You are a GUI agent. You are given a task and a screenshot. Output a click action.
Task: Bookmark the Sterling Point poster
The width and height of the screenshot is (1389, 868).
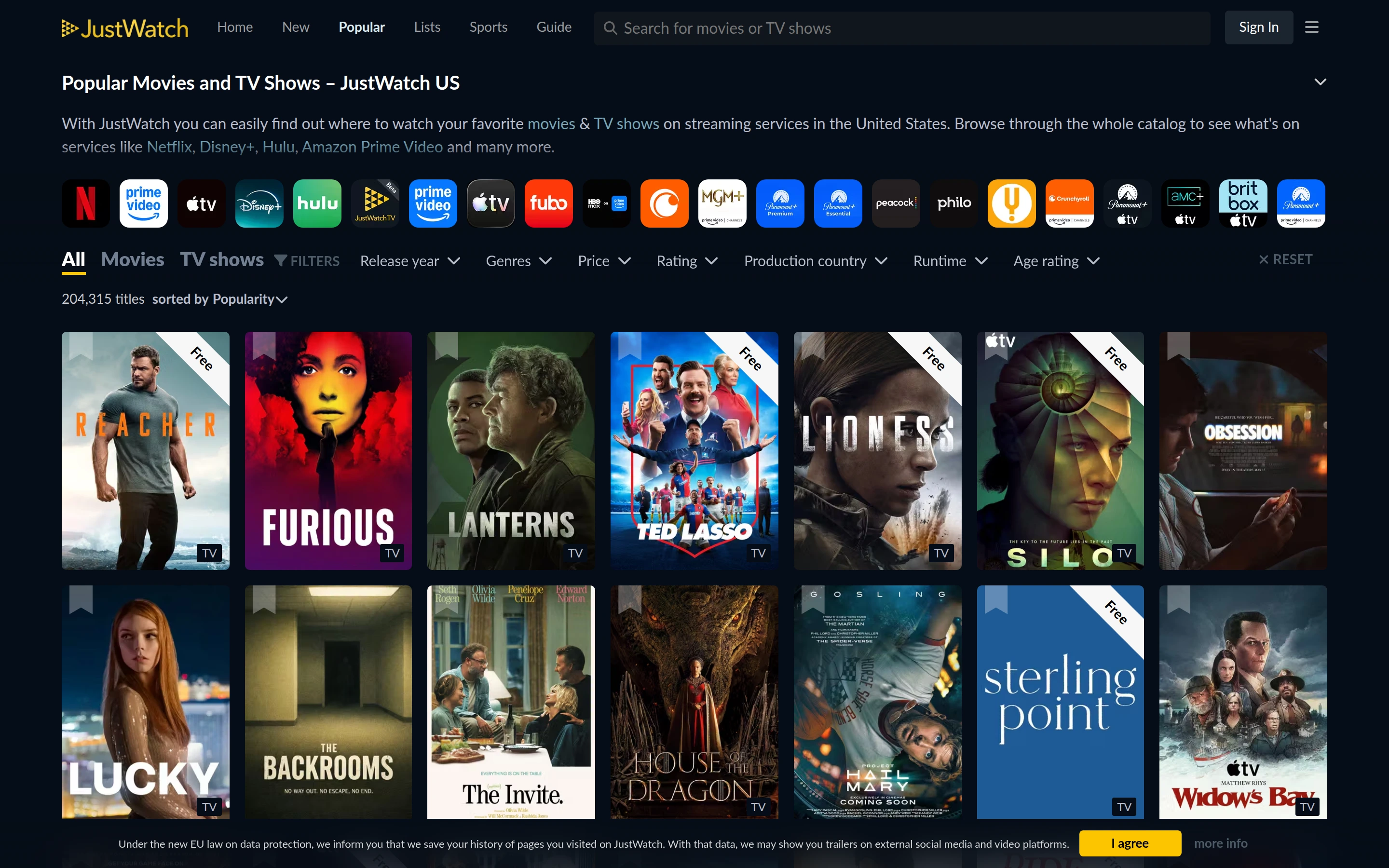pyautogui.click(x=996, y=599)
